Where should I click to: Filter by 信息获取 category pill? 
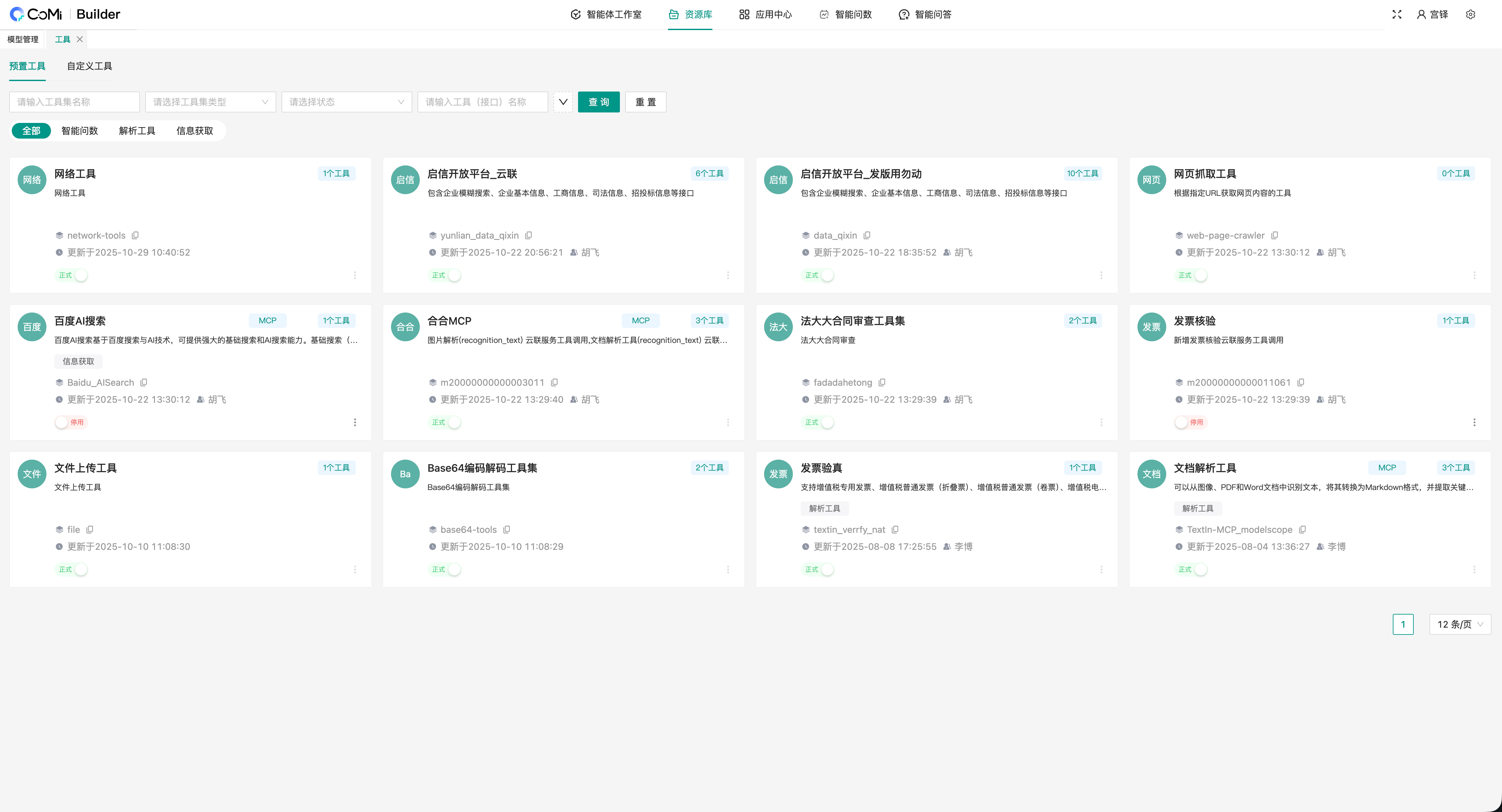[195, 130]
